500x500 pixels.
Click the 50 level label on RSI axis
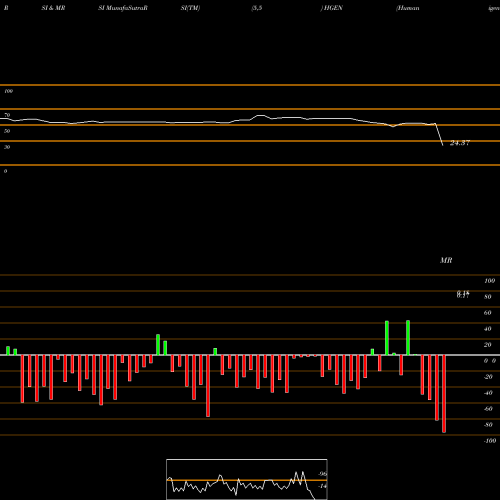tap(7, 131)
